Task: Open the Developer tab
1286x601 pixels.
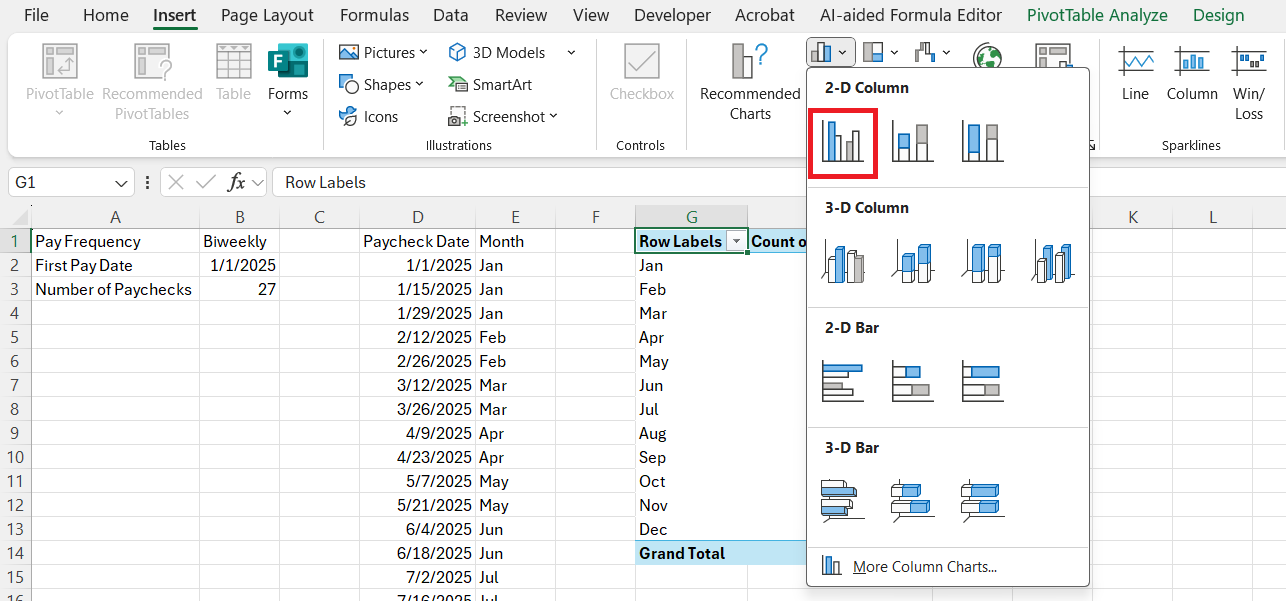Action: click(x=672, y=15)
